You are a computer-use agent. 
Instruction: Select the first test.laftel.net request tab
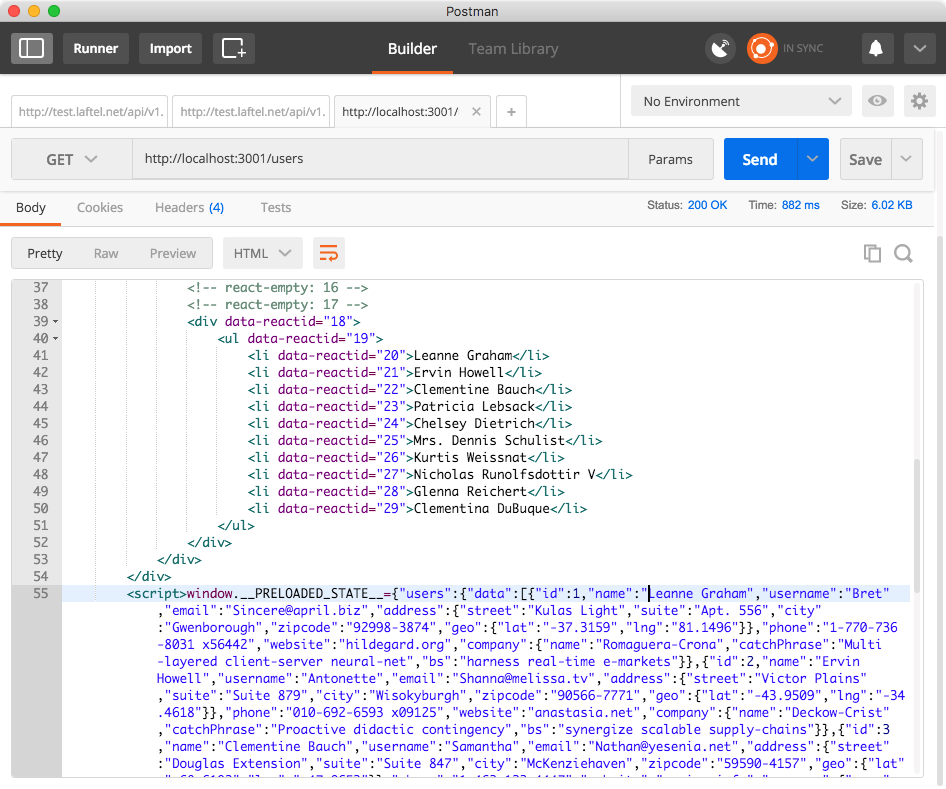90,112
